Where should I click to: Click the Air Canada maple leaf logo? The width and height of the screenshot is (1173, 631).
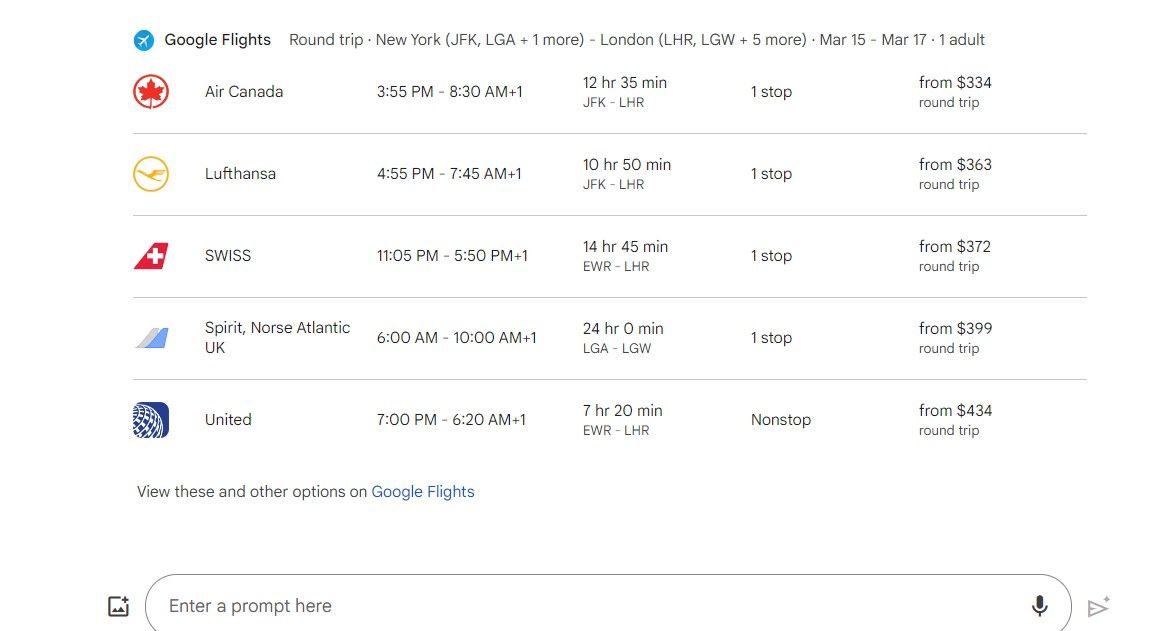151,92
